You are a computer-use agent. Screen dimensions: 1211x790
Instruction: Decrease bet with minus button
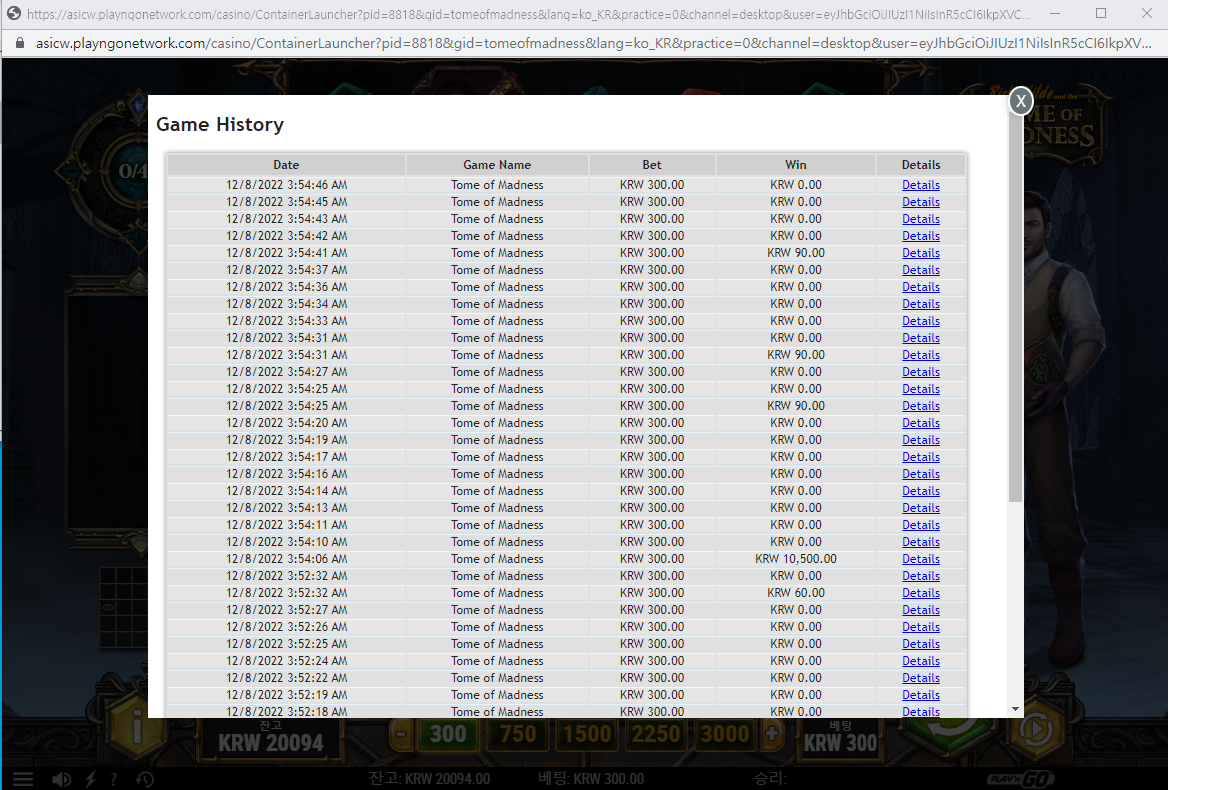coord(400,734)
